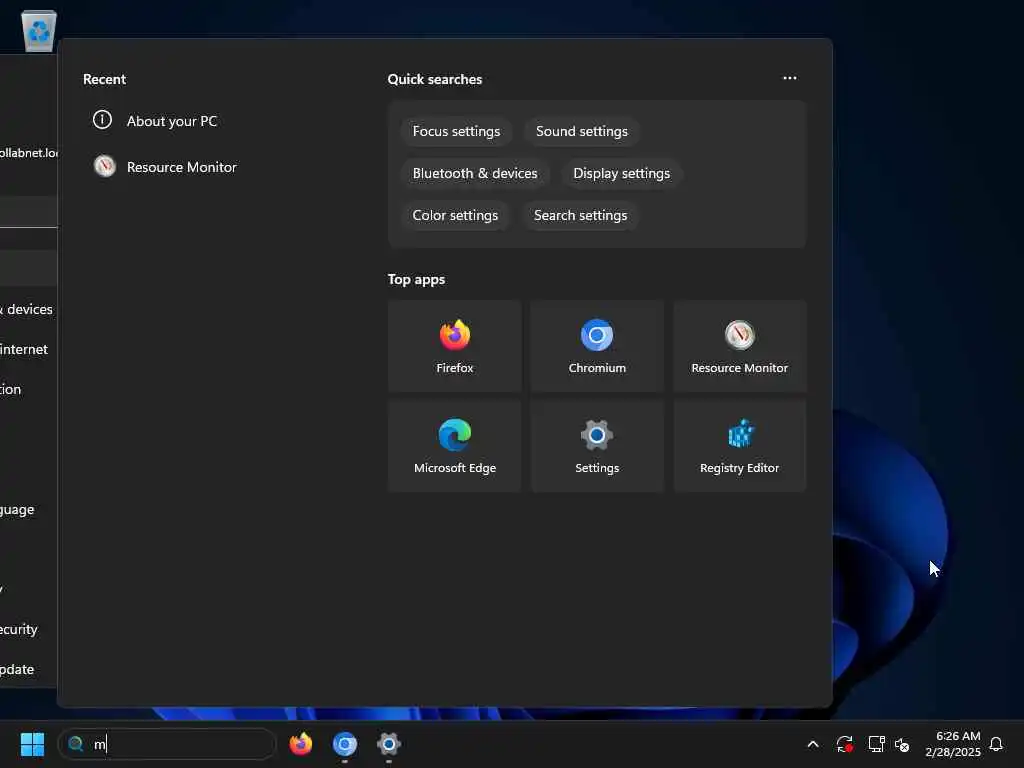Open the Recycle Bin desktop icon
This screenshot has width=1024, height=768.
click(x=39, y=31)
